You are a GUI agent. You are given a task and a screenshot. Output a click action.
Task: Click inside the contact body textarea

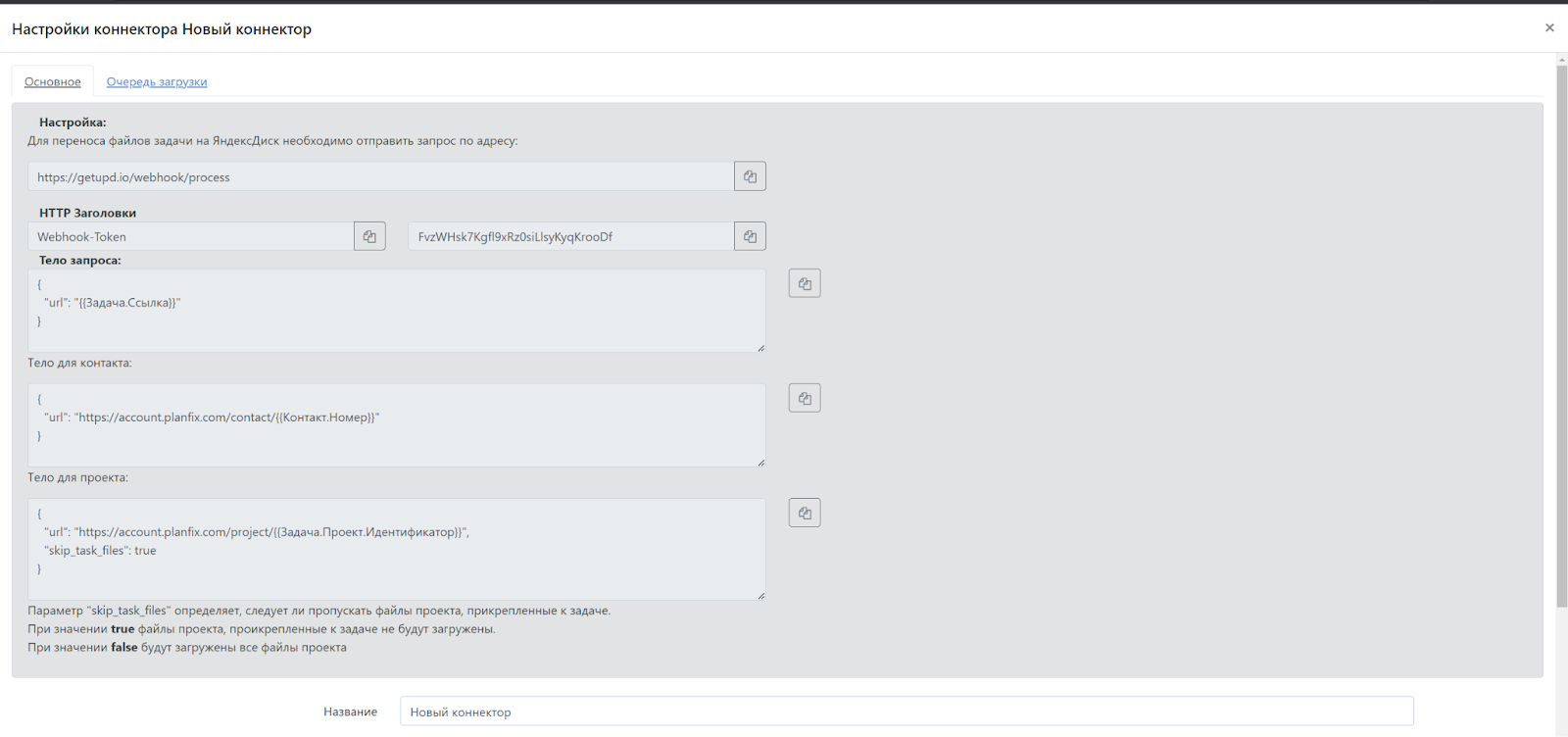tap(397, 425)
